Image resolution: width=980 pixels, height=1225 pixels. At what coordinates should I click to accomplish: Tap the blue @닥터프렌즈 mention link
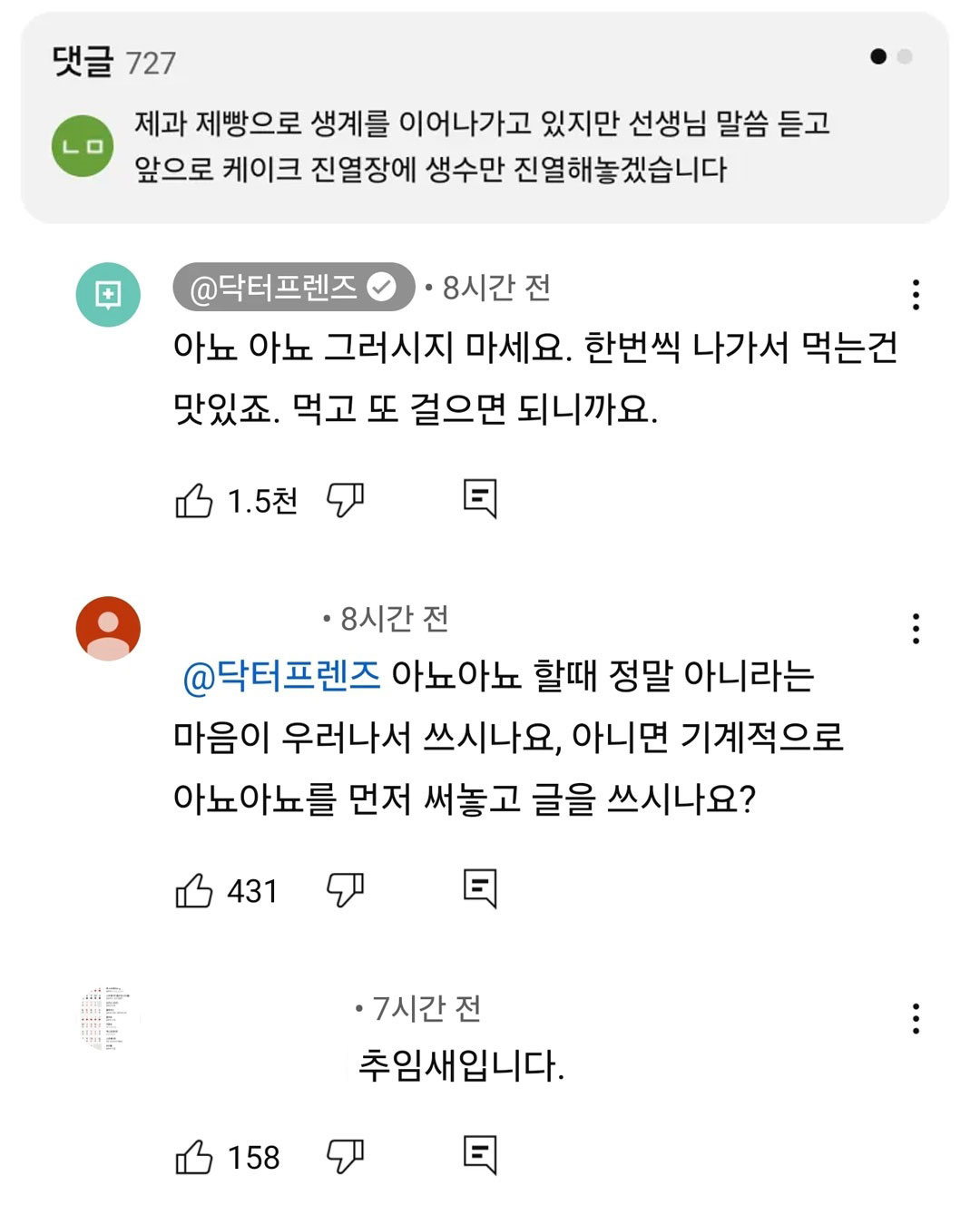point(281,677)
